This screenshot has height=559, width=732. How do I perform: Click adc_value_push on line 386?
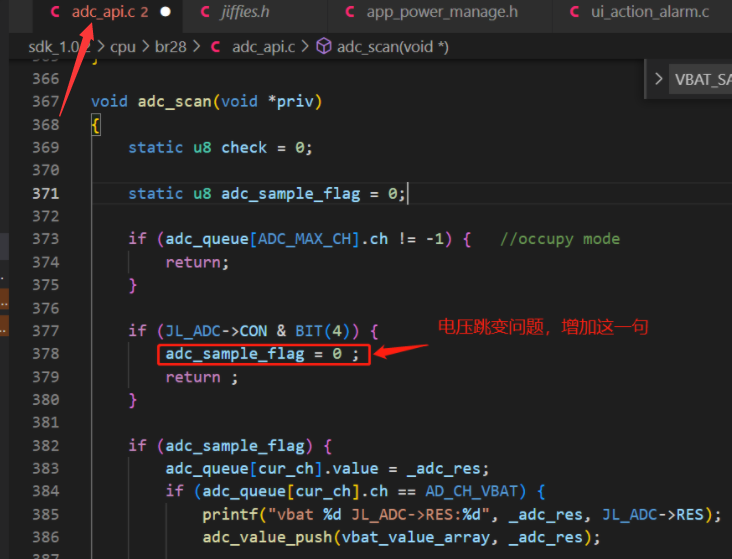click(x=267, y=537)
